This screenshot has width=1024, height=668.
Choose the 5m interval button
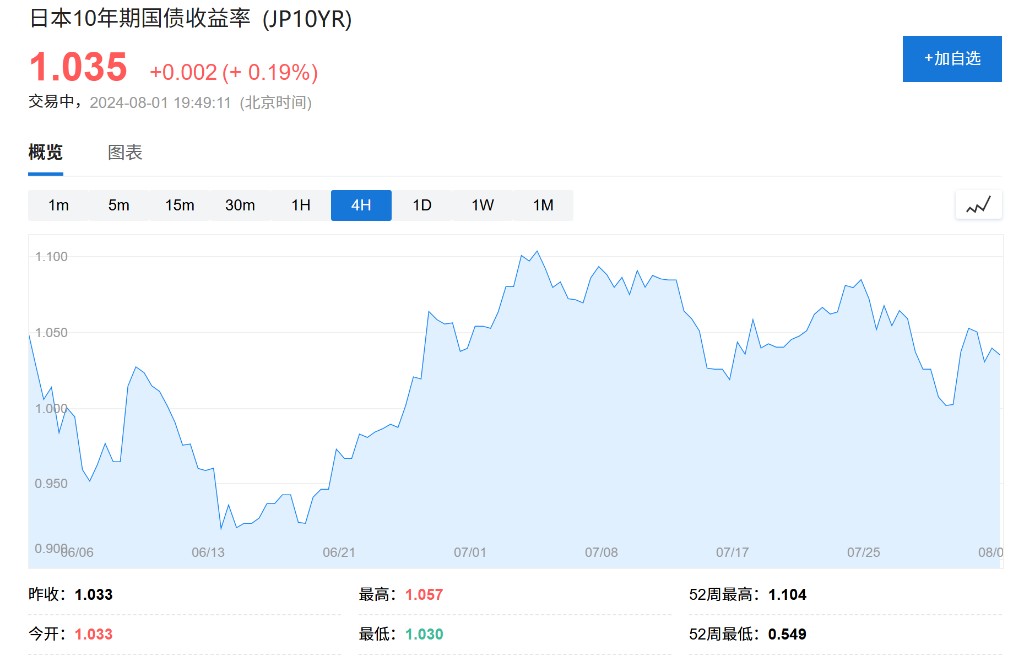pos(119,205)
